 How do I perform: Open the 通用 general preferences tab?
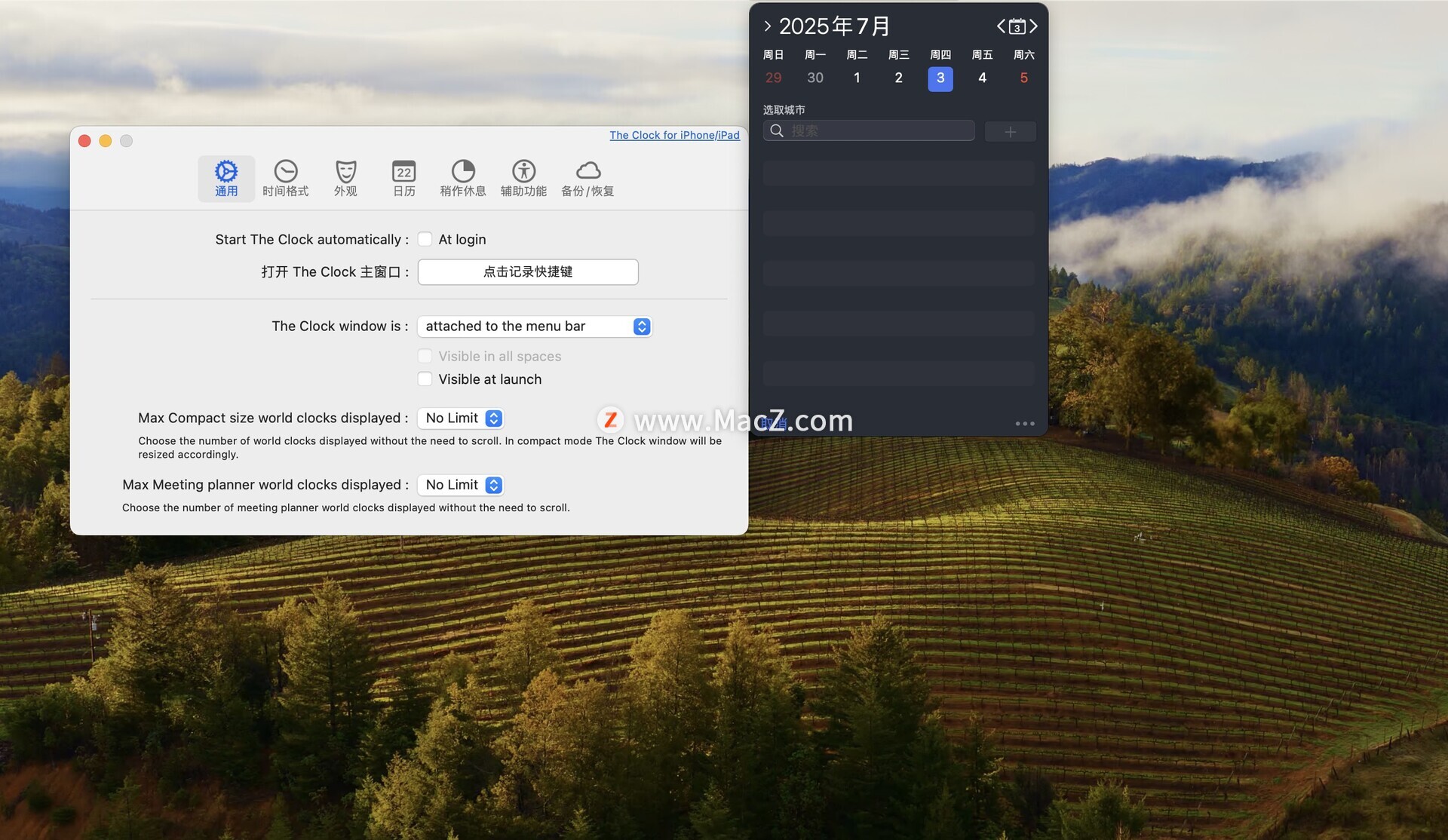[x=226, y=179]
